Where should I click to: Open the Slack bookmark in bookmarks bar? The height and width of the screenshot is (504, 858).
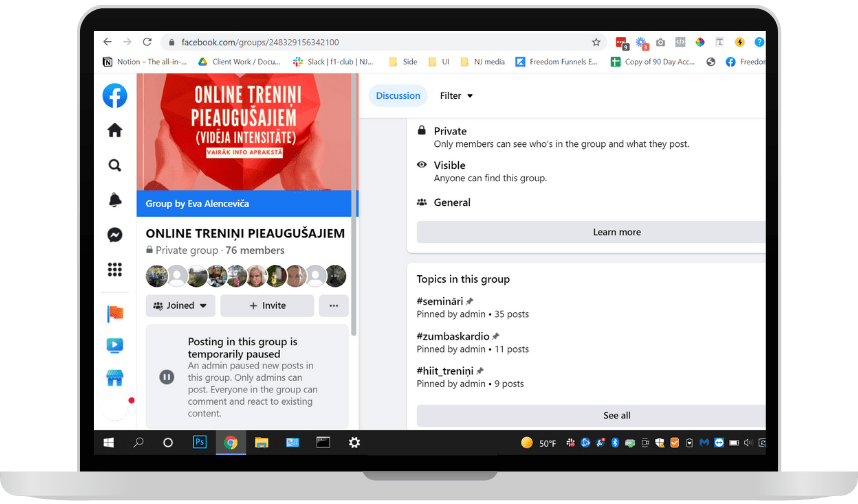pos(326,61)
